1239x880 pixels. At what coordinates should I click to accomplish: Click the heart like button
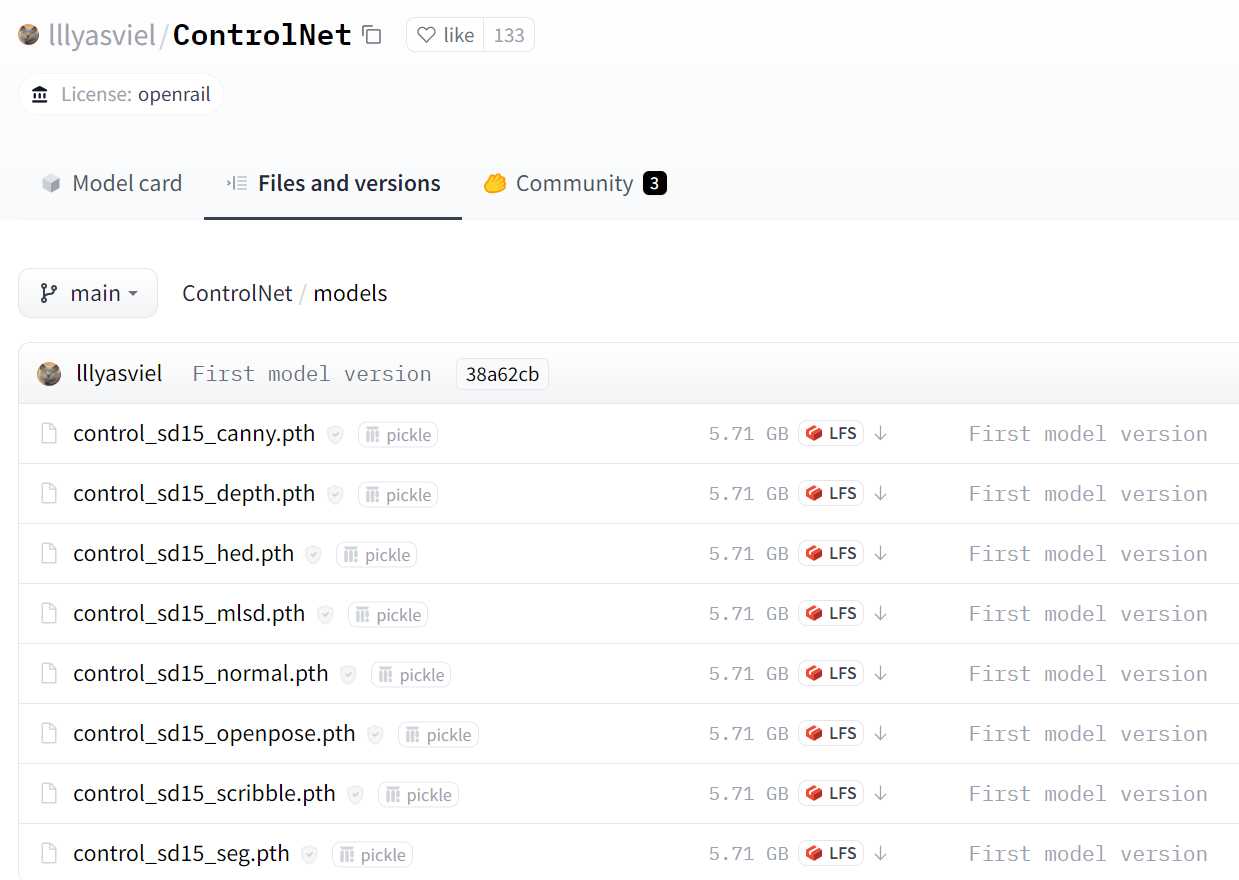point(445,35)
